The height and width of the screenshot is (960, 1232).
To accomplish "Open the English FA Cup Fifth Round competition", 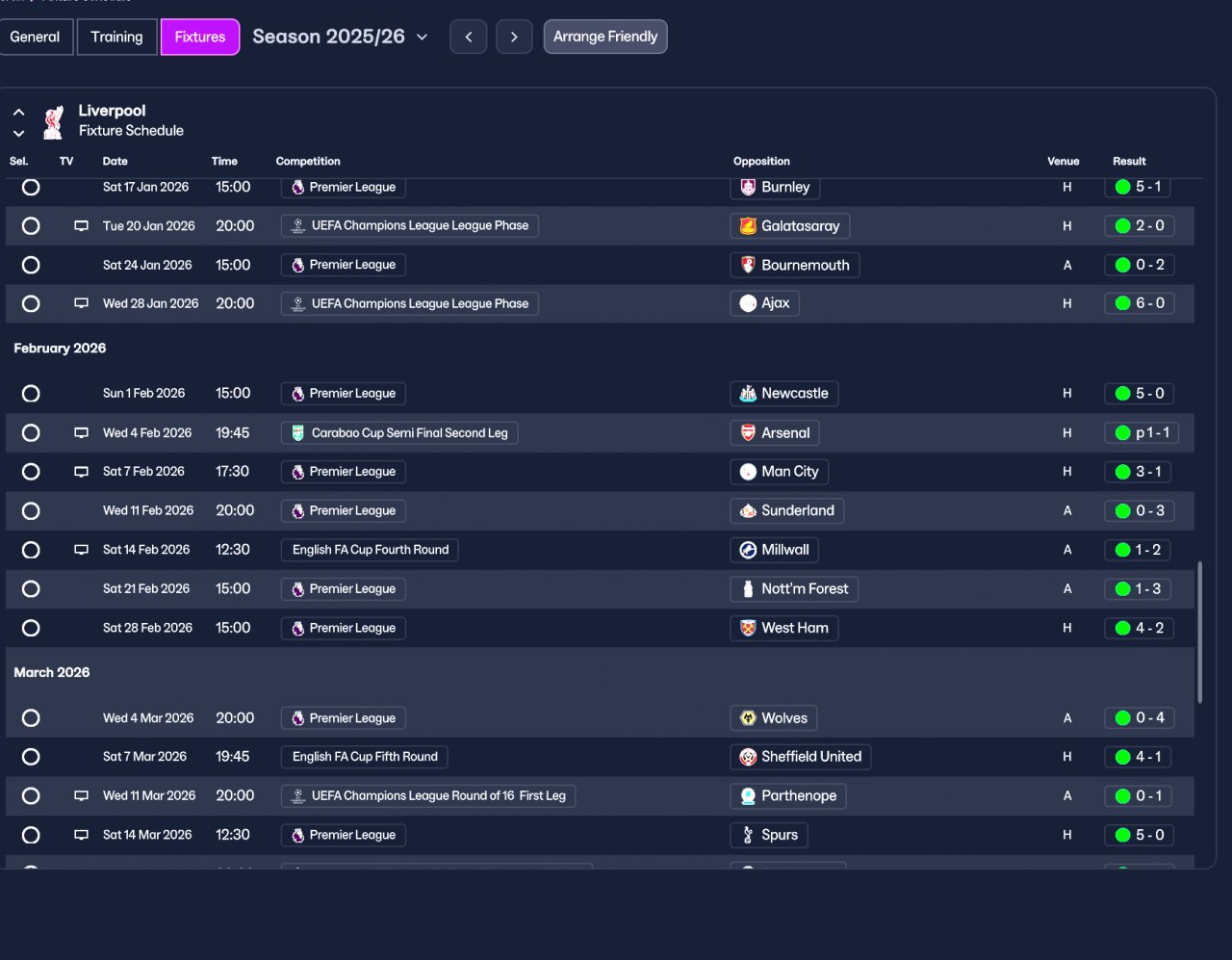I will click(x=364, y=757).
